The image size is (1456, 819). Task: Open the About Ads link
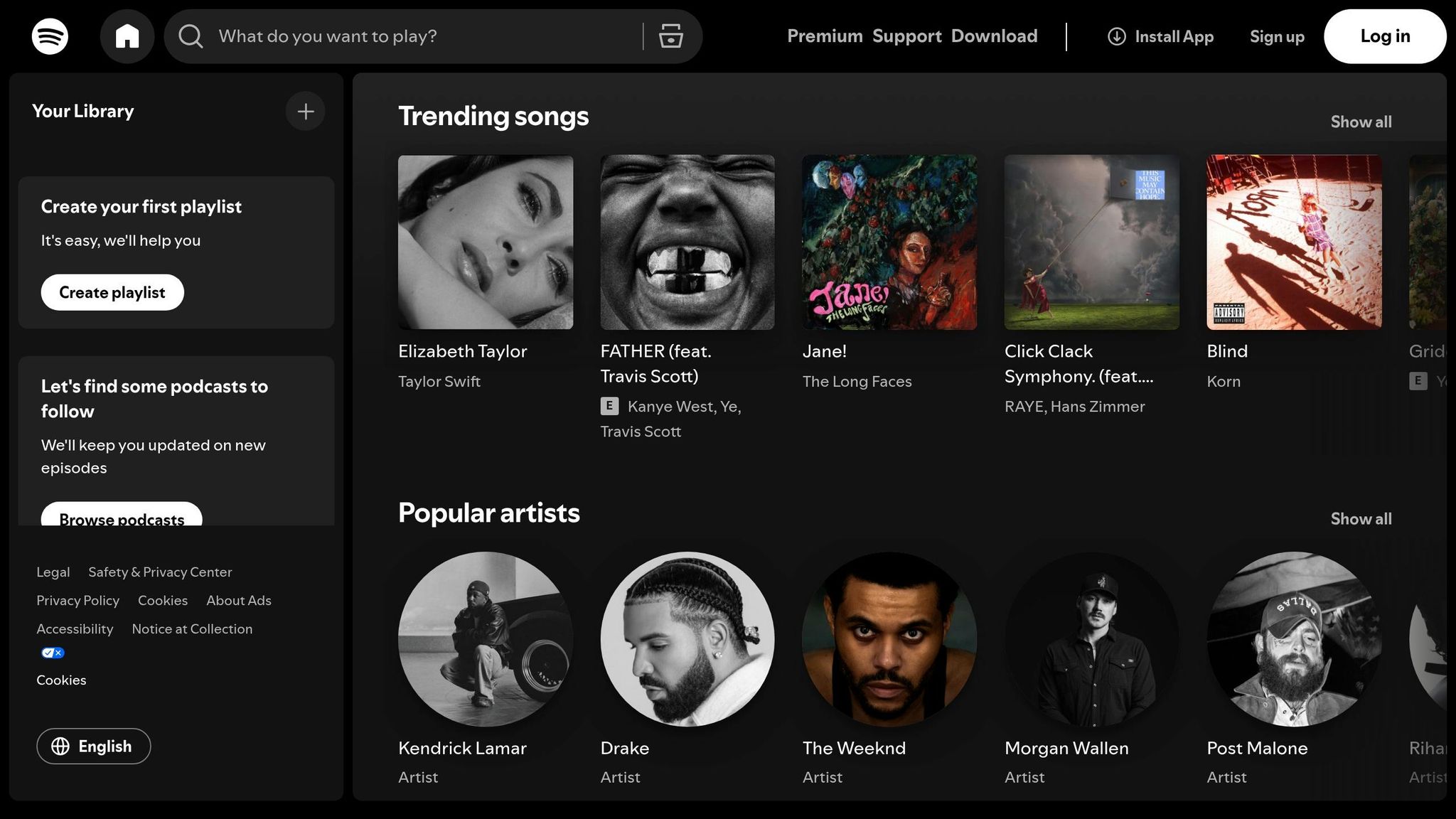pyautogui.click(x=239, y=601)
